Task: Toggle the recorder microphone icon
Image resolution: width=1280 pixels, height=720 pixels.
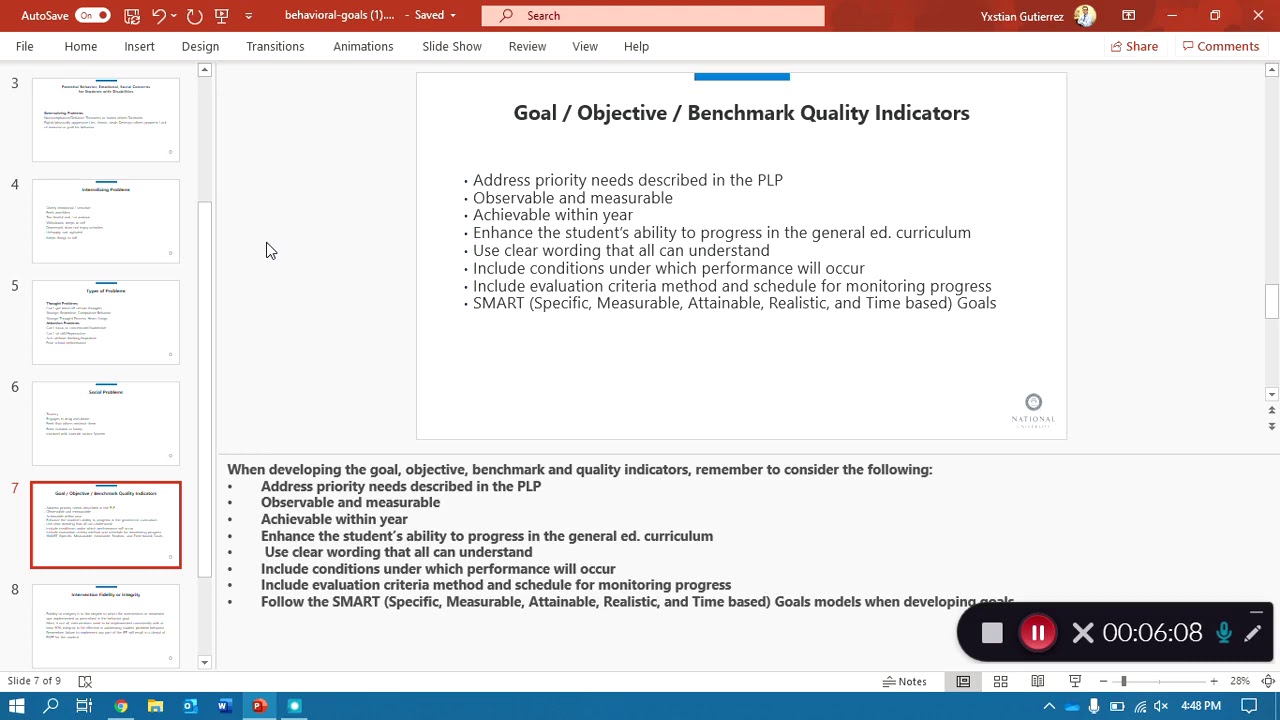Action: coord(1223,633)
